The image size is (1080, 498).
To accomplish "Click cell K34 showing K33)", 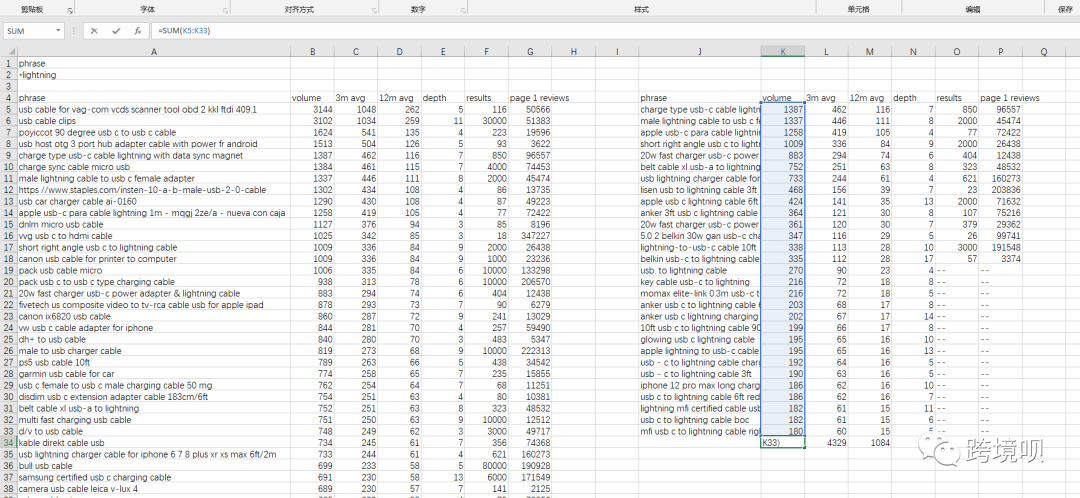I will [782, 443].
